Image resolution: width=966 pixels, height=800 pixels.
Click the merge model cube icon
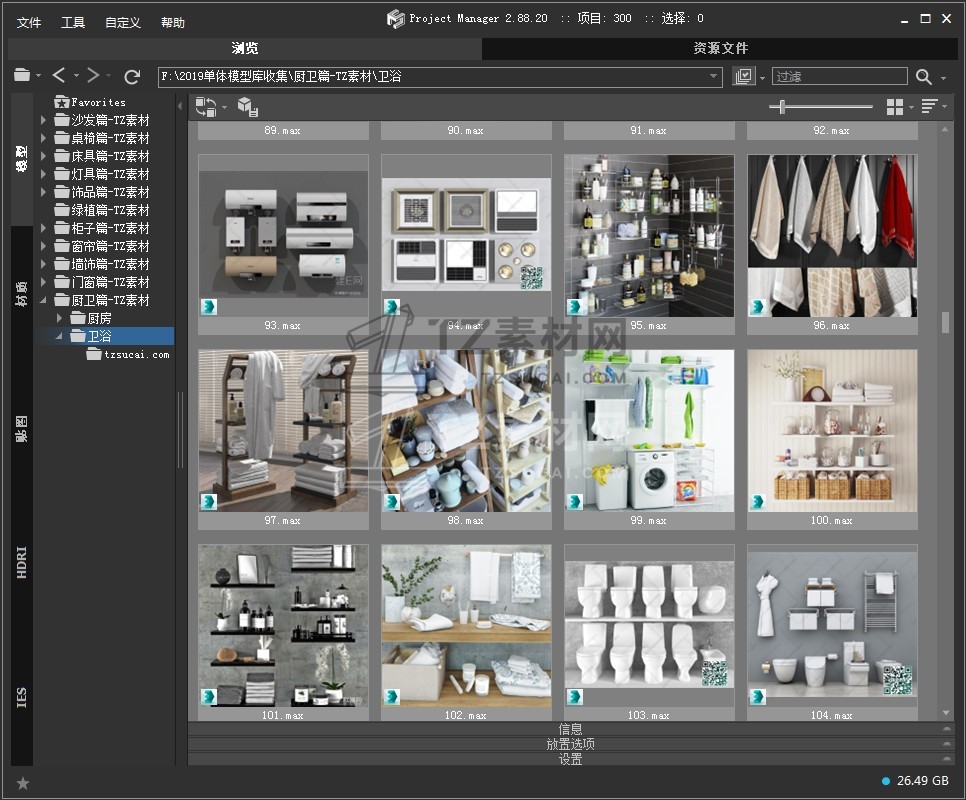coord(247,107)
